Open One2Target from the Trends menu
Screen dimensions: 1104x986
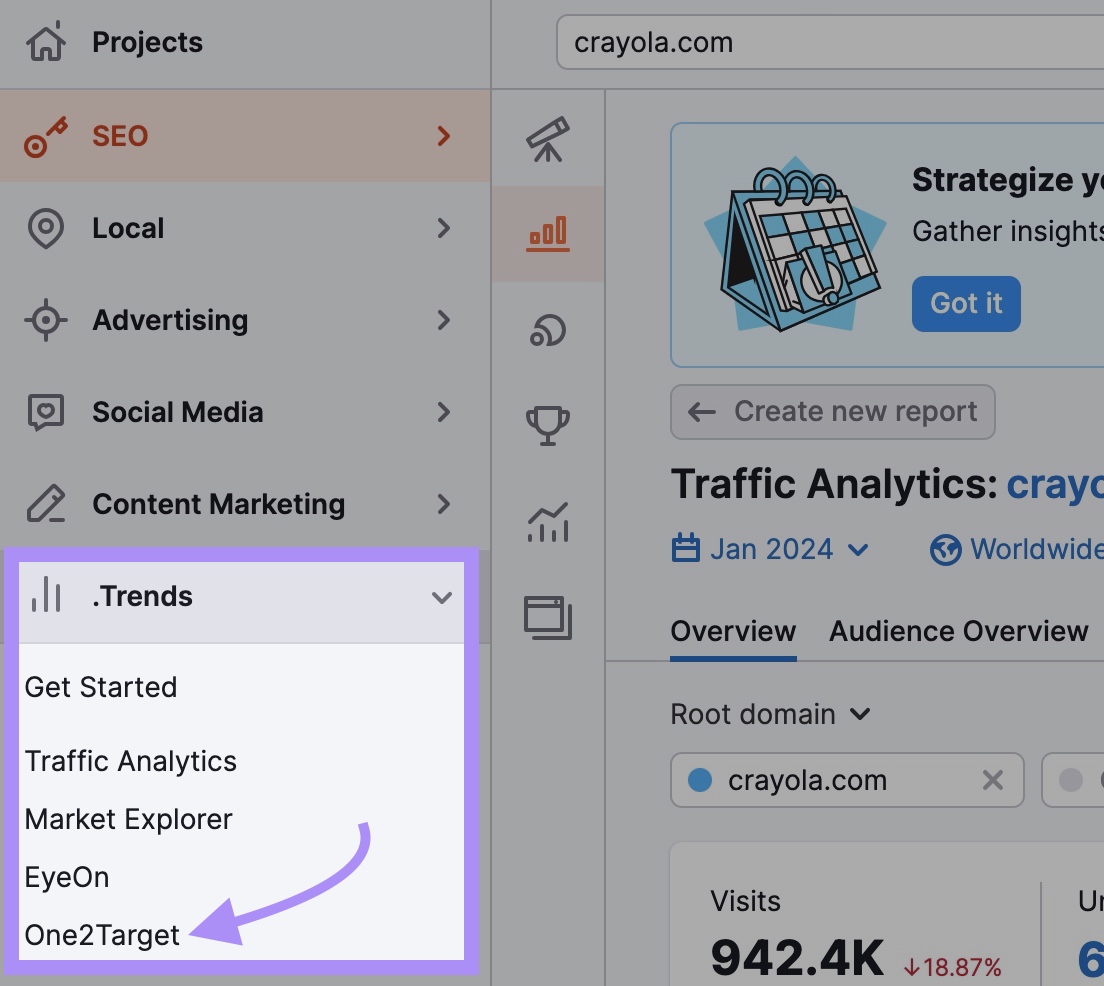pos(101,934)
